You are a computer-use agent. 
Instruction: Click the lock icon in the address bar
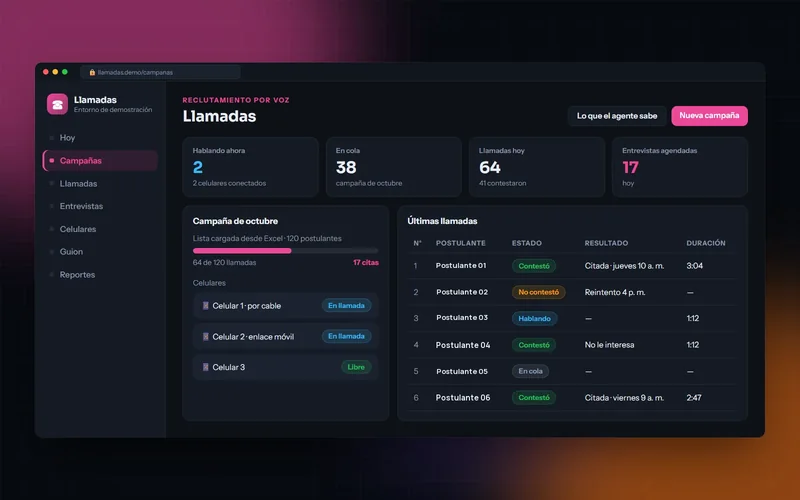[92, 72]
